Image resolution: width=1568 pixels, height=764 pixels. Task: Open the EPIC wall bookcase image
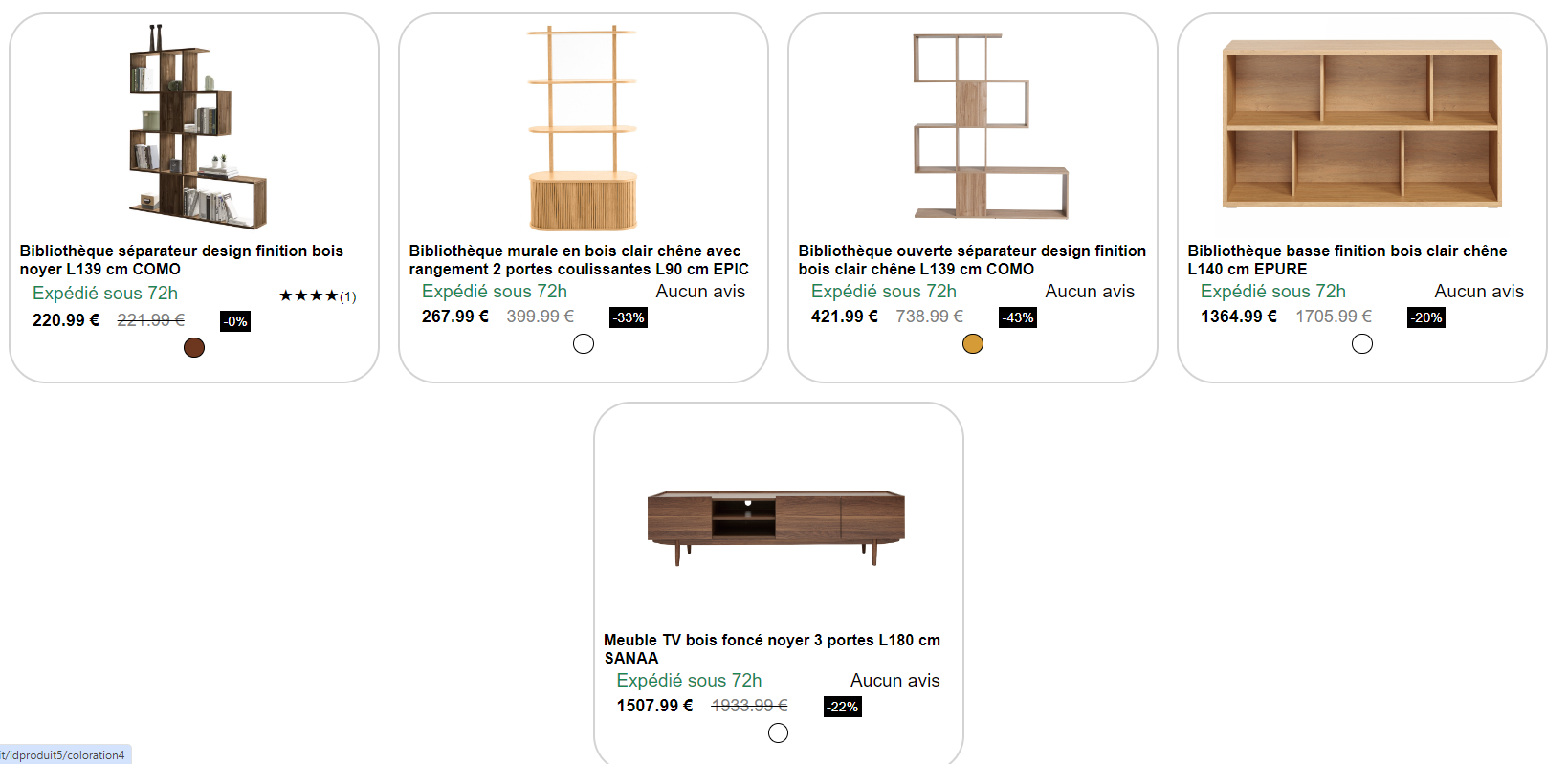(583, 127)
